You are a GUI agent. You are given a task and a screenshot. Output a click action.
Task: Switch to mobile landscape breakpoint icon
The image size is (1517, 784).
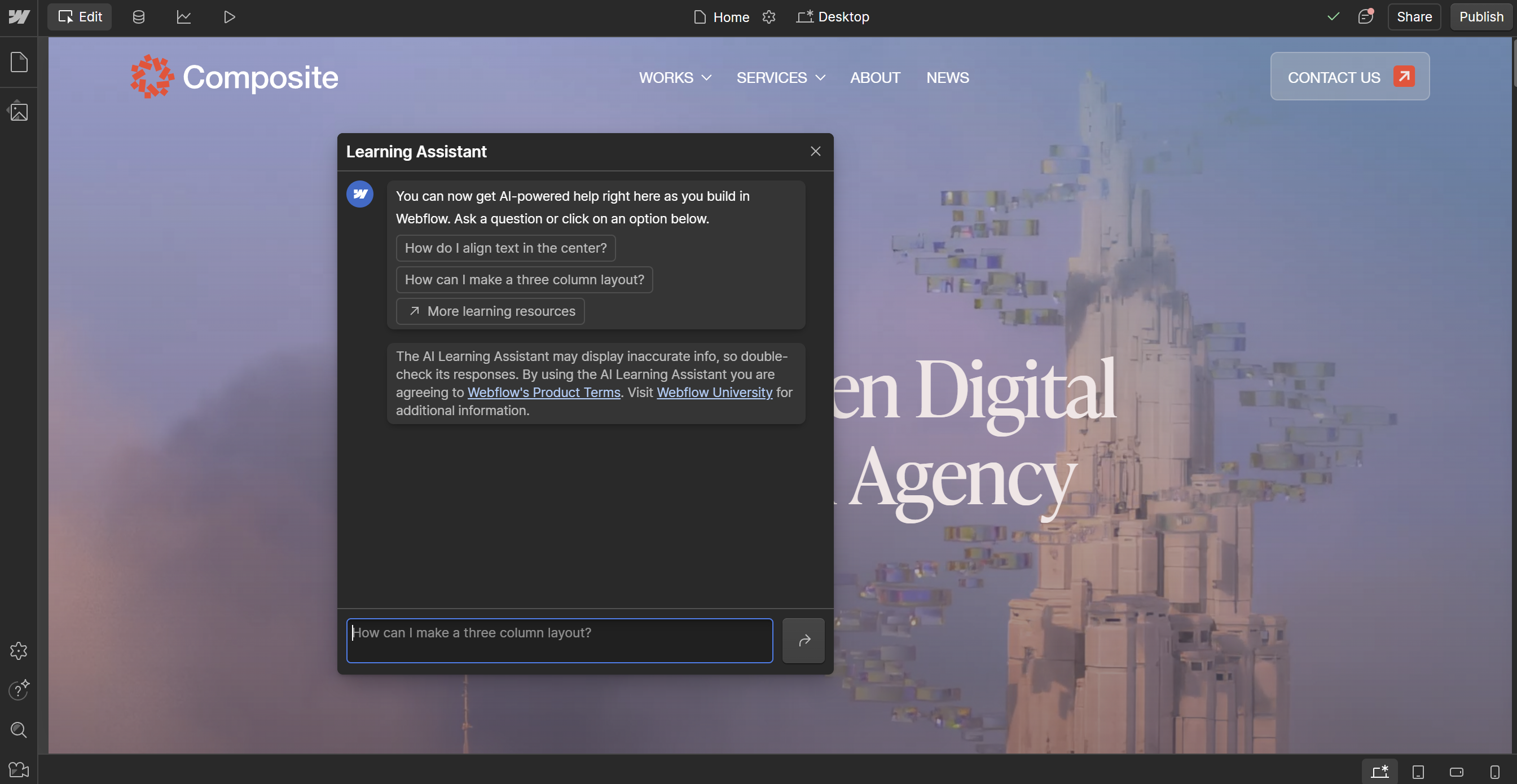(x=1456, y=771)
